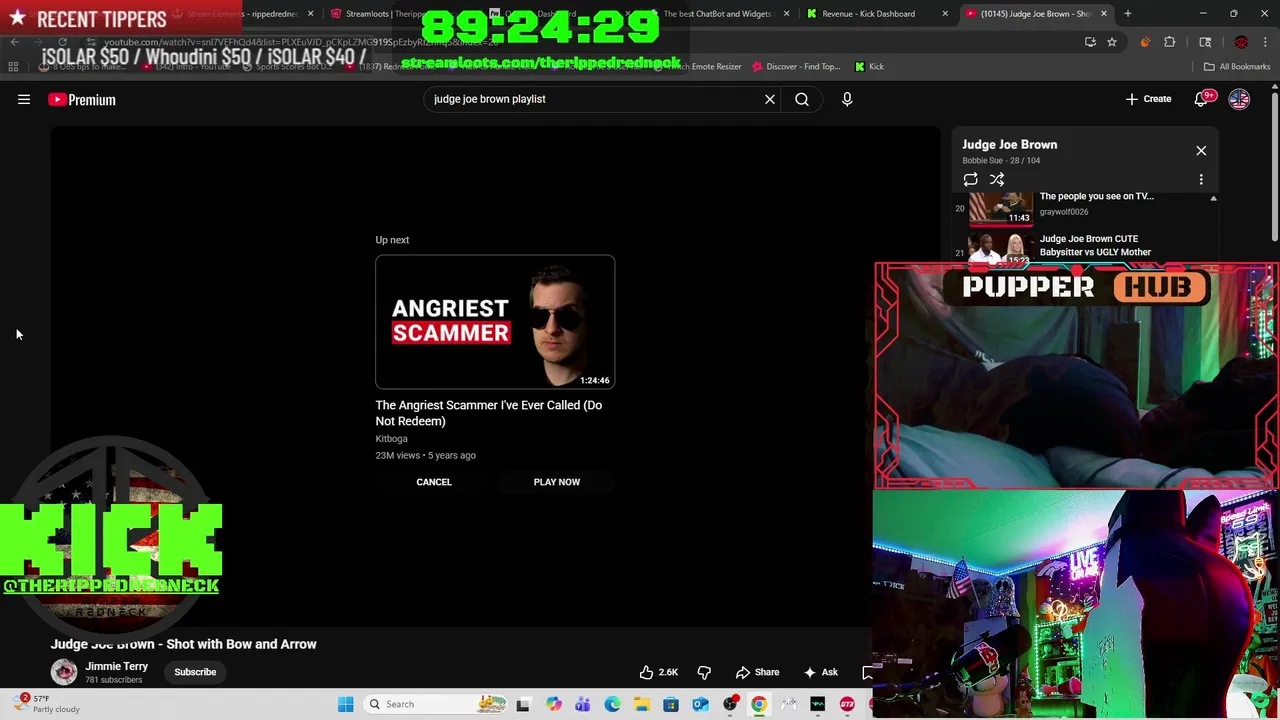Screen dimensions: 1280x720
Task: Clear the search box with the X
Action: [770, 99]
